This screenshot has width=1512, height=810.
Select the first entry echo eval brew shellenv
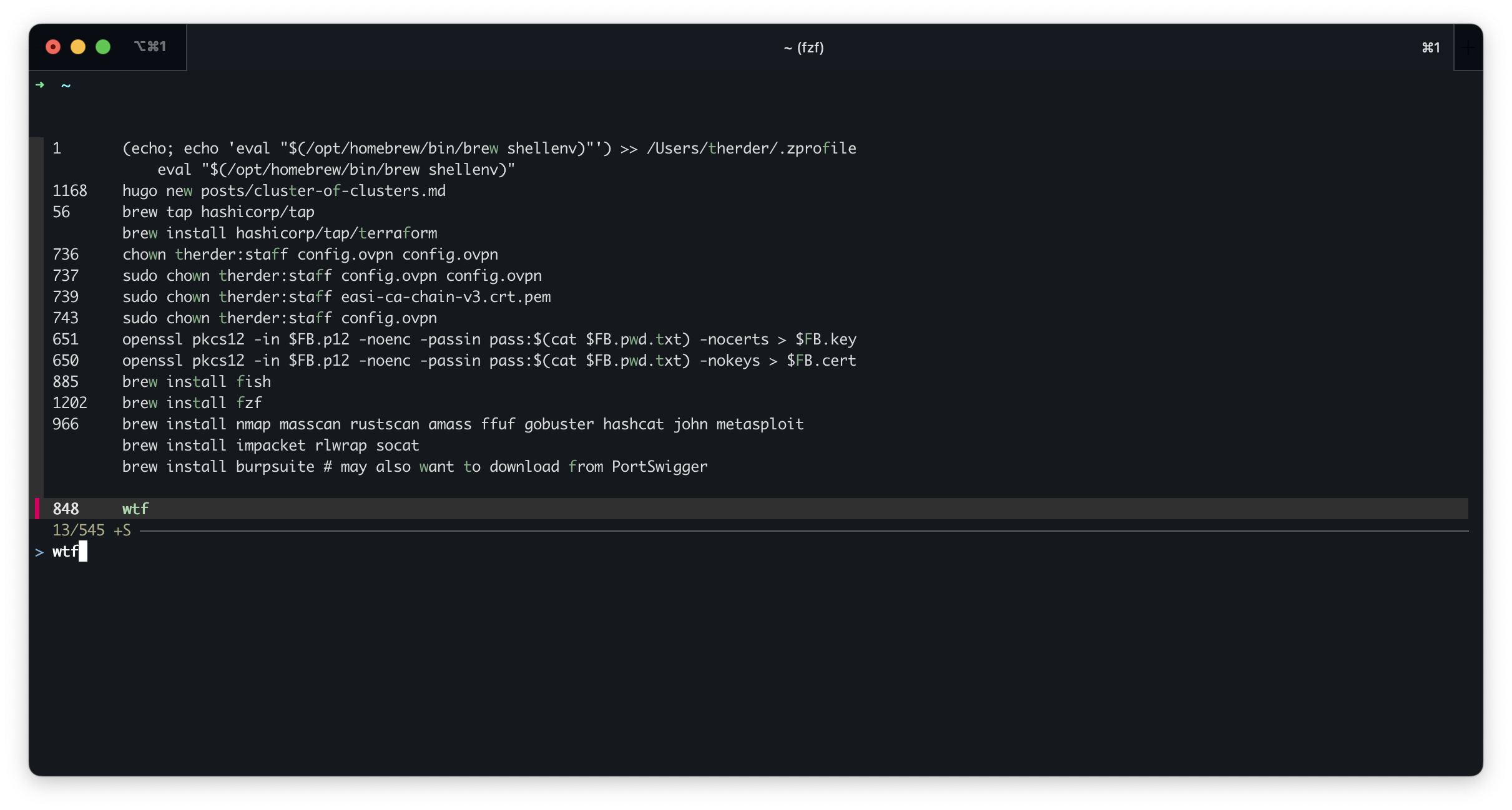(488, 149)
